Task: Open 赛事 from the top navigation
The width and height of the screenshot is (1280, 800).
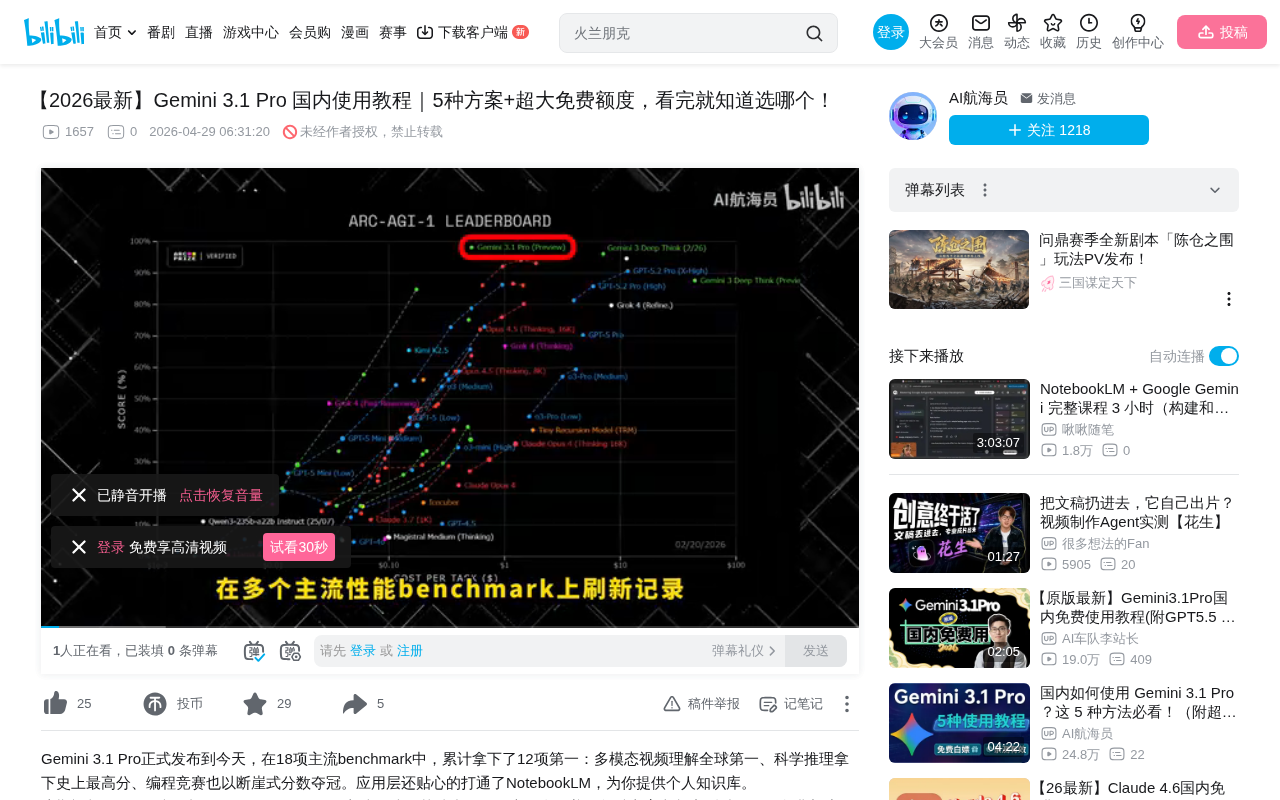Action: coord(393,32)
